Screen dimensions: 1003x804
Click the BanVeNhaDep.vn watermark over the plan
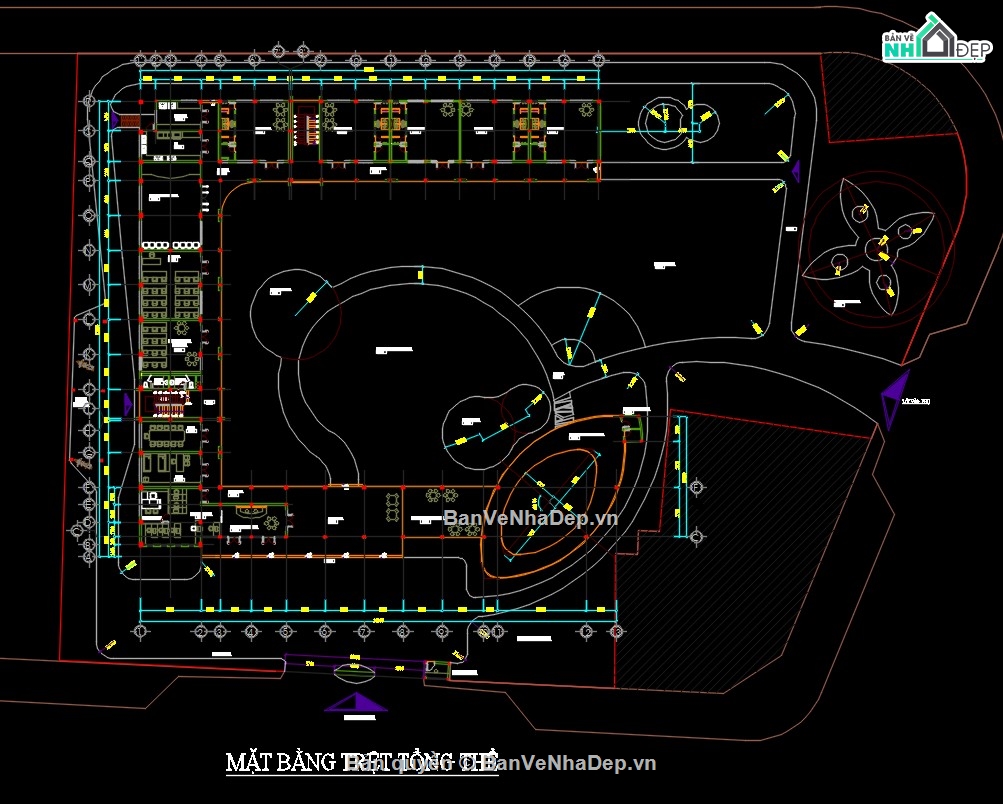530,517
